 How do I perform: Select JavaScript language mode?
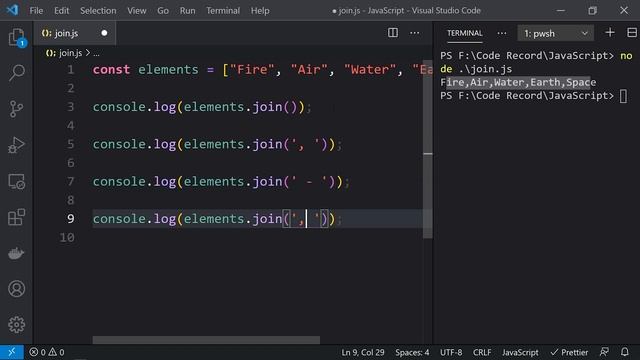[x=520, y=352]
